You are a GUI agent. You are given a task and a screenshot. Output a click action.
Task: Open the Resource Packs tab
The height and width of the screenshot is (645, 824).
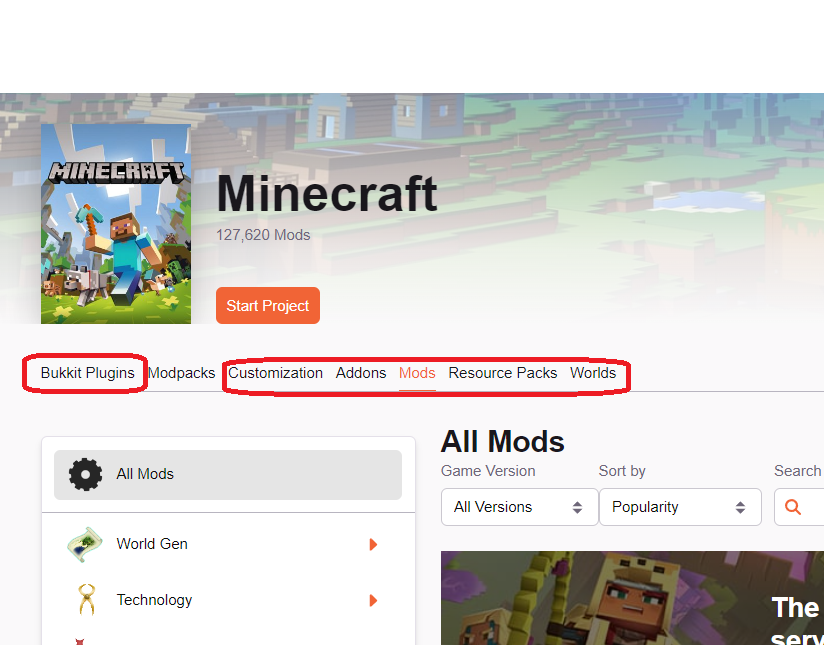[503, 373]
